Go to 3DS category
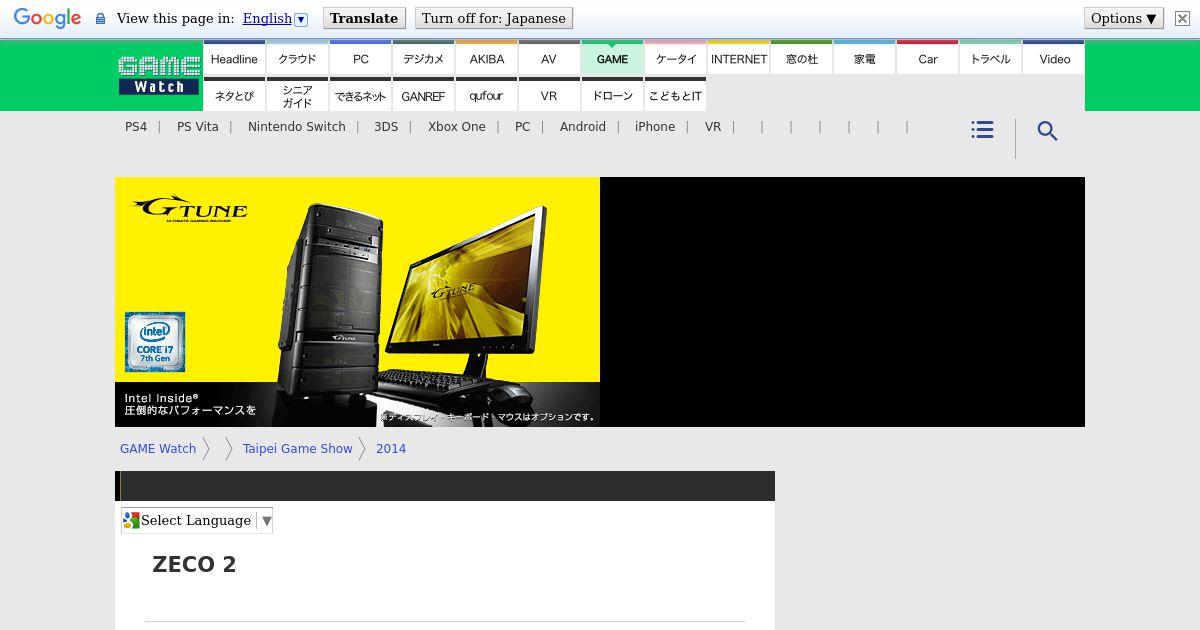1200x630 pixels. point(386,126)
